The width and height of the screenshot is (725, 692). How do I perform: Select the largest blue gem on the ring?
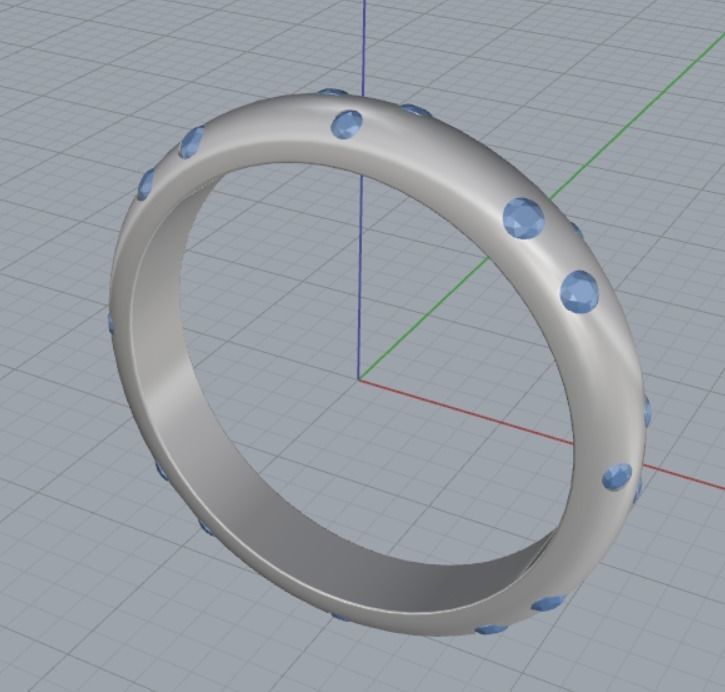523,218
